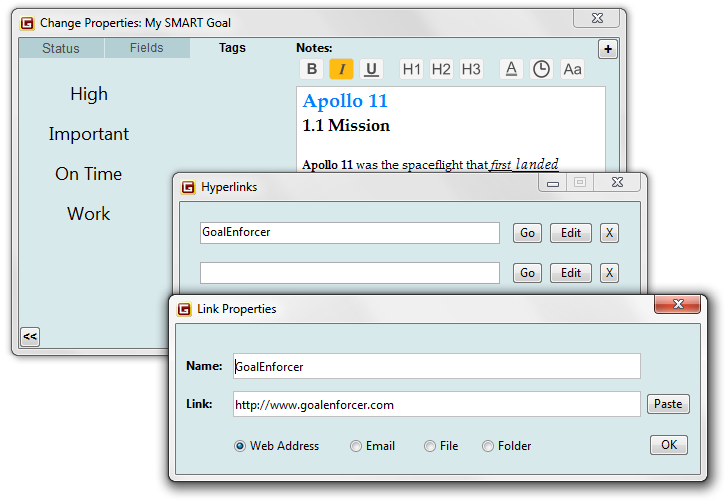The image size is (727, 503).
Task: Remove the empty hyperlink row with X
Action: 609,273
